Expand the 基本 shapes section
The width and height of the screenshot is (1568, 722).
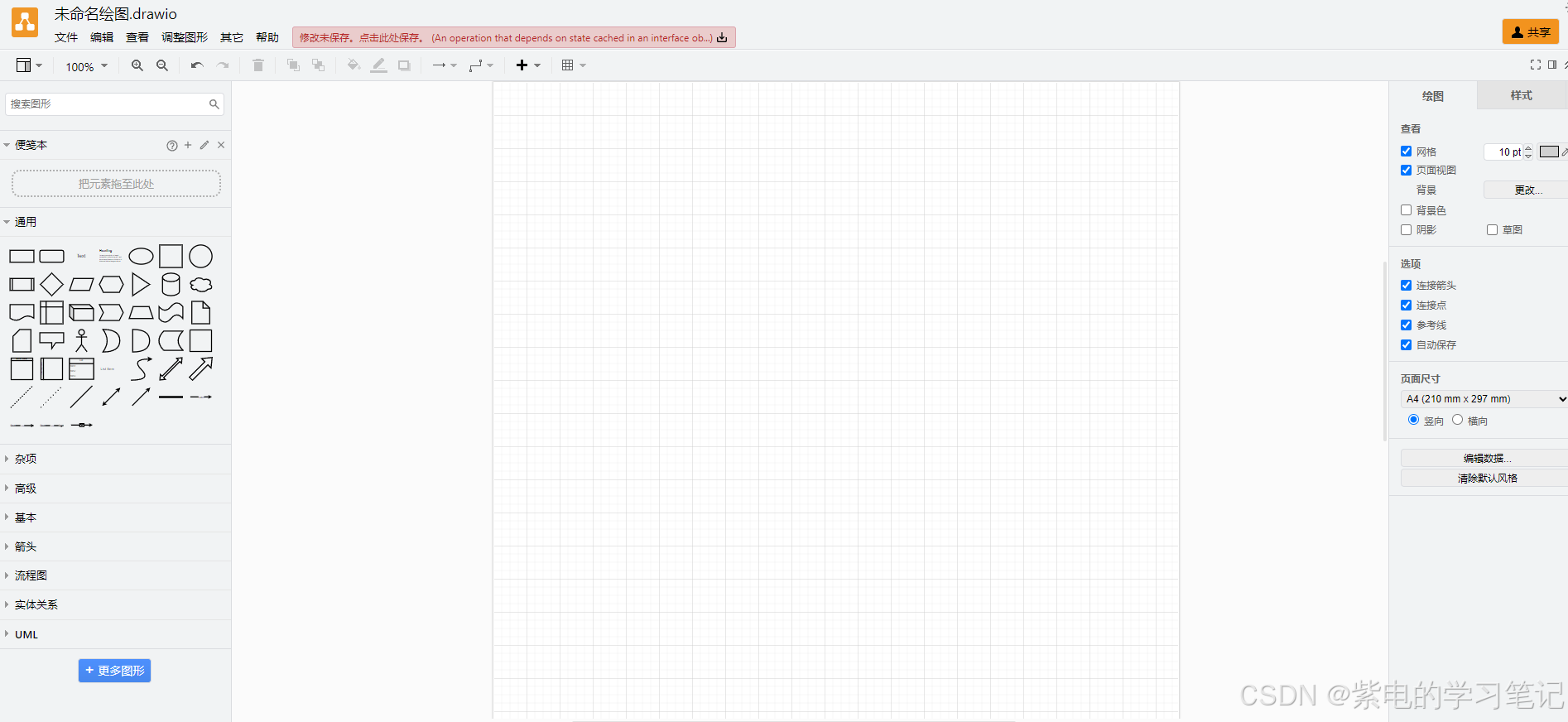coord(115,517)
